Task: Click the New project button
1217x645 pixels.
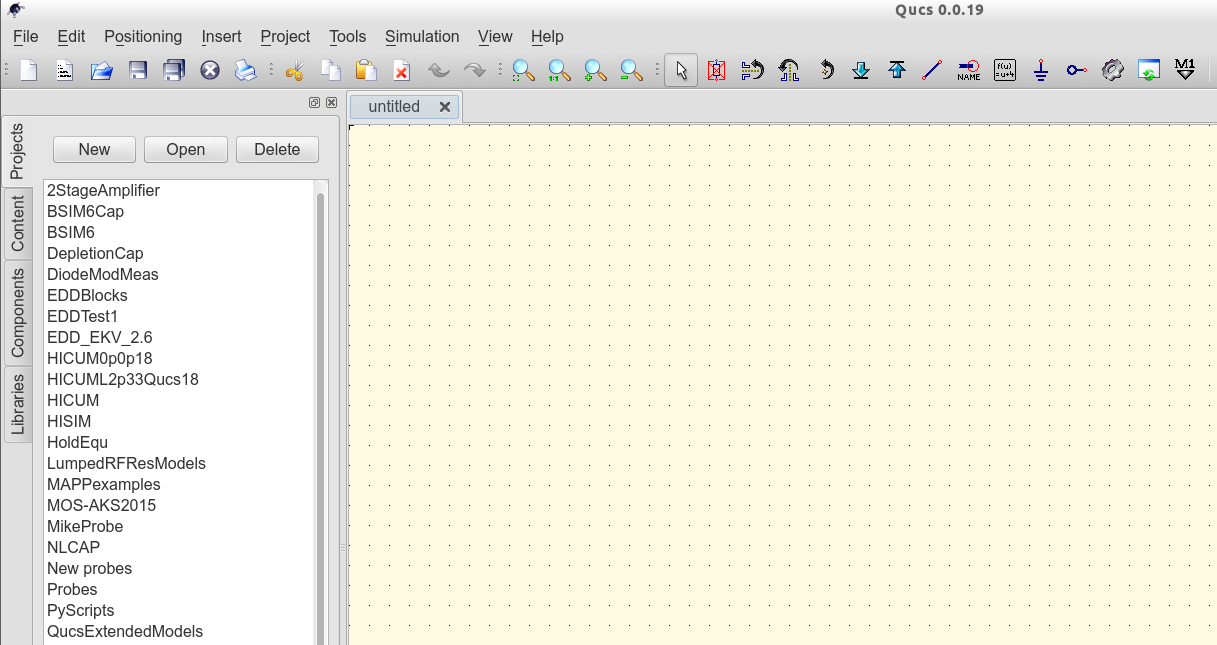Action: (94, 149)
